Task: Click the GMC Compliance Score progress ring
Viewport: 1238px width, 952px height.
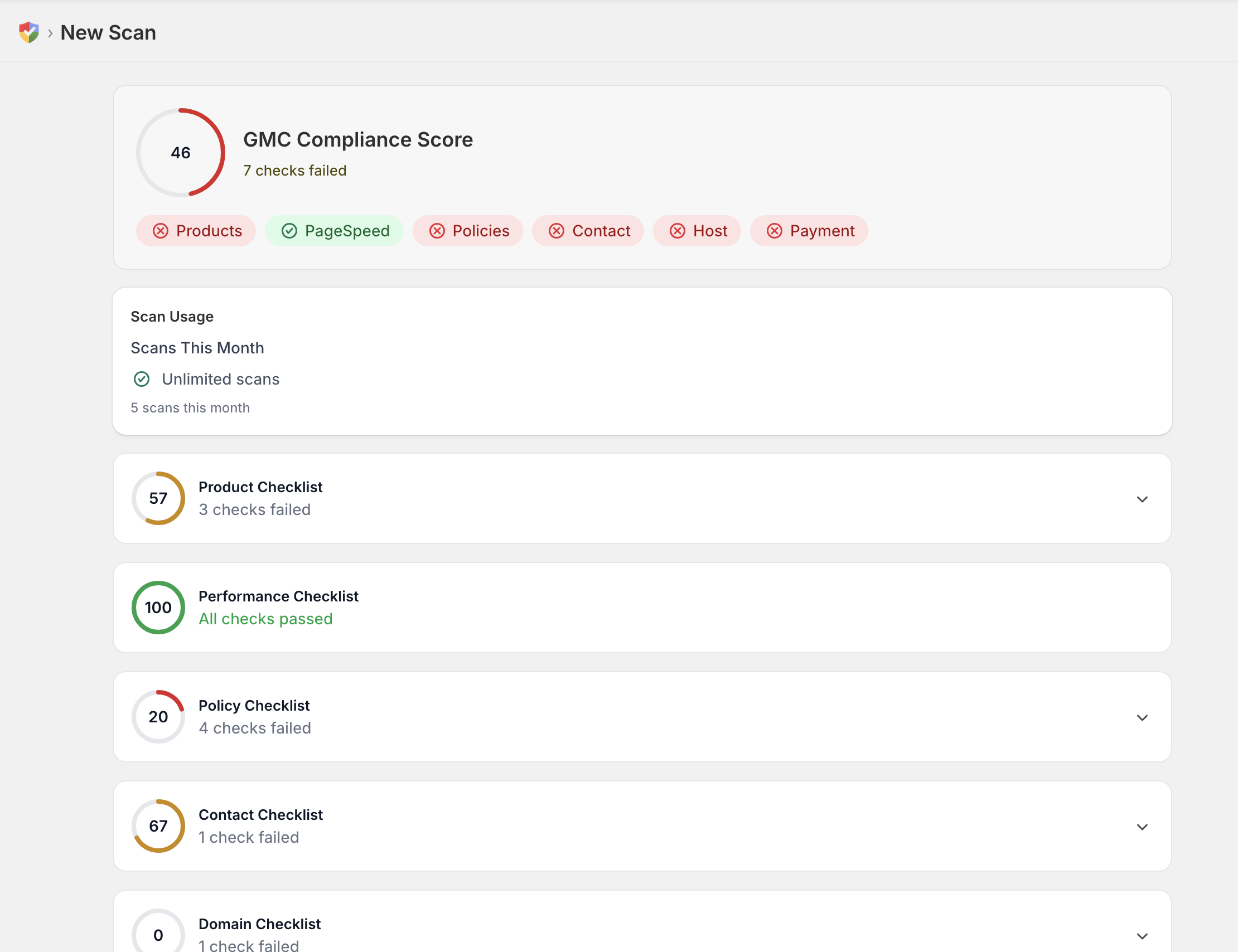Action: pyautogui.click(x=180, y=153)
